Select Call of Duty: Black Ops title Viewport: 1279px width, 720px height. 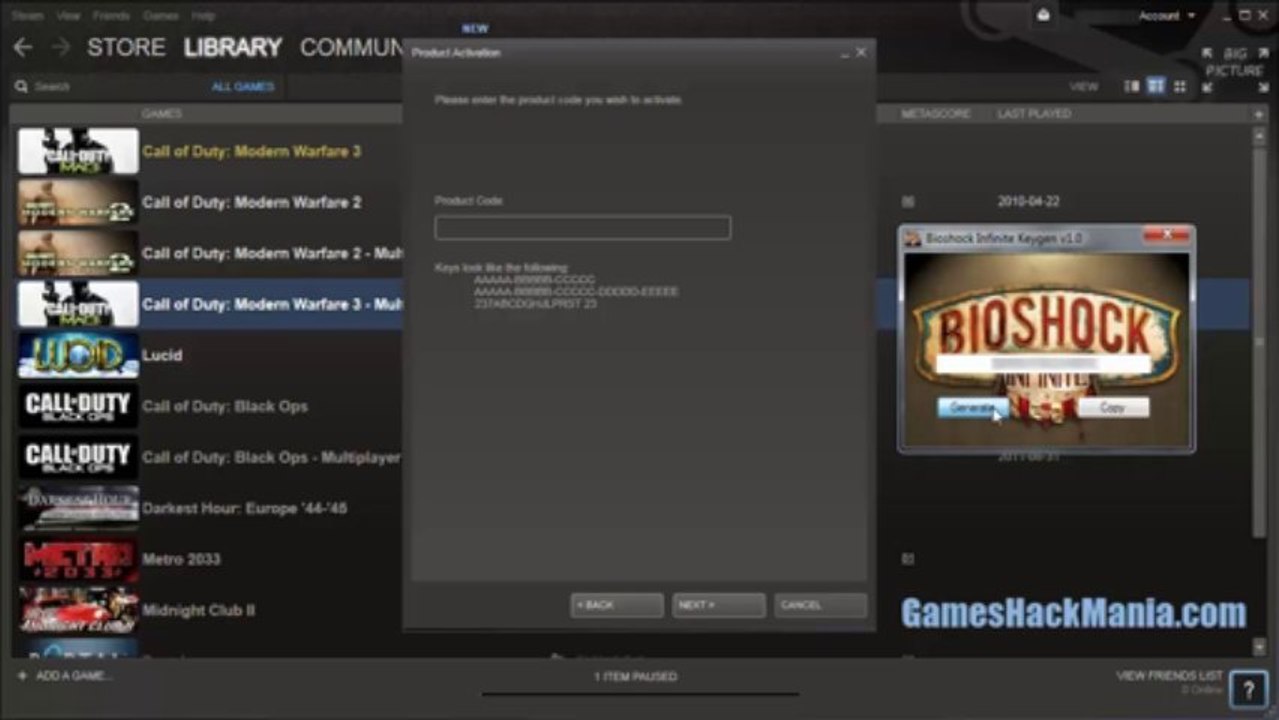pyautogui.click(x=225, y=406)
